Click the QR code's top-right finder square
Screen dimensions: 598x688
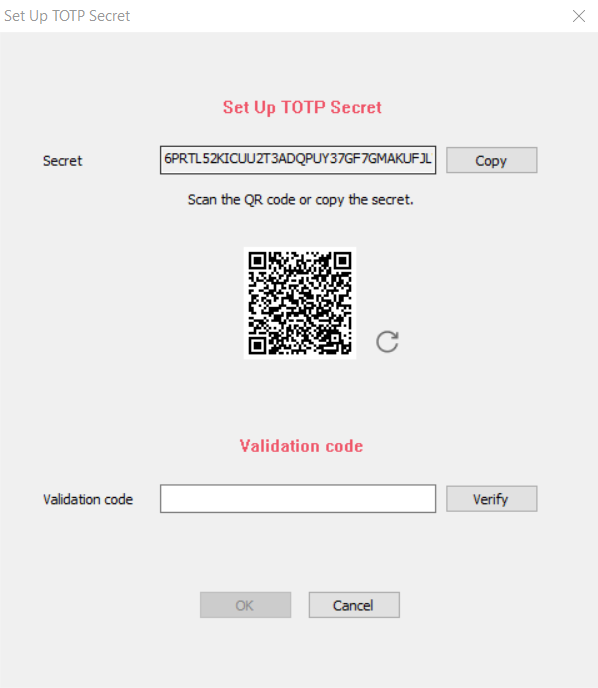click(x=342, y=261)
